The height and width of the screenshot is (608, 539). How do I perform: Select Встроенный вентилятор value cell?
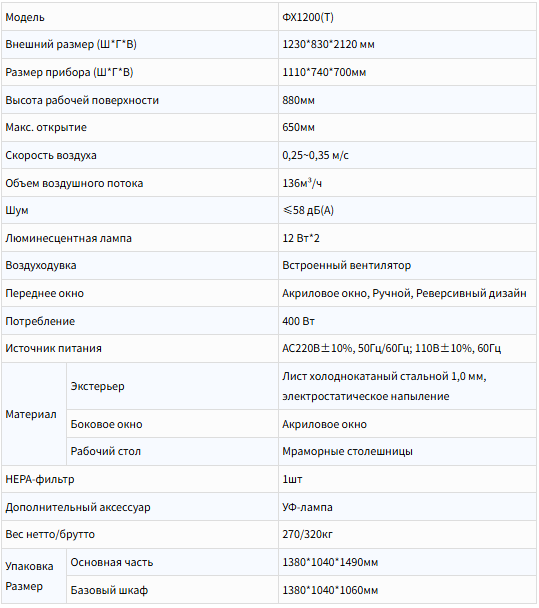click(x=408, y=266)
